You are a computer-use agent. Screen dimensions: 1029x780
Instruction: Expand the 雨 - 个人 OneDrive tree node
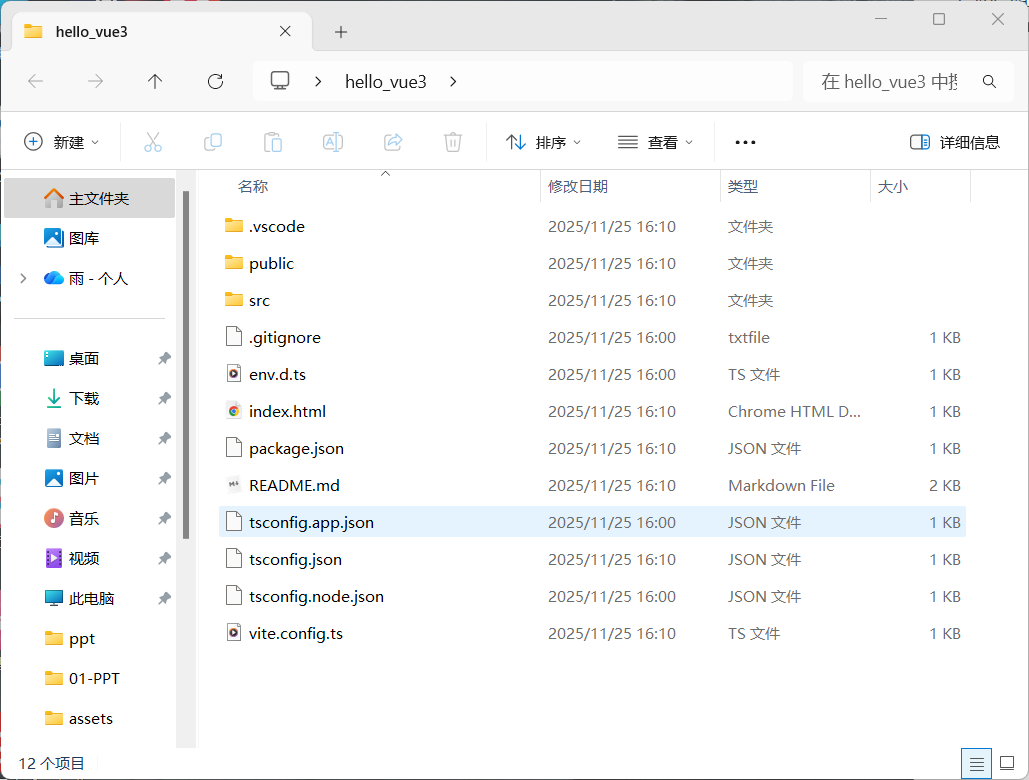pyautogui.click(x=24, y=278)
